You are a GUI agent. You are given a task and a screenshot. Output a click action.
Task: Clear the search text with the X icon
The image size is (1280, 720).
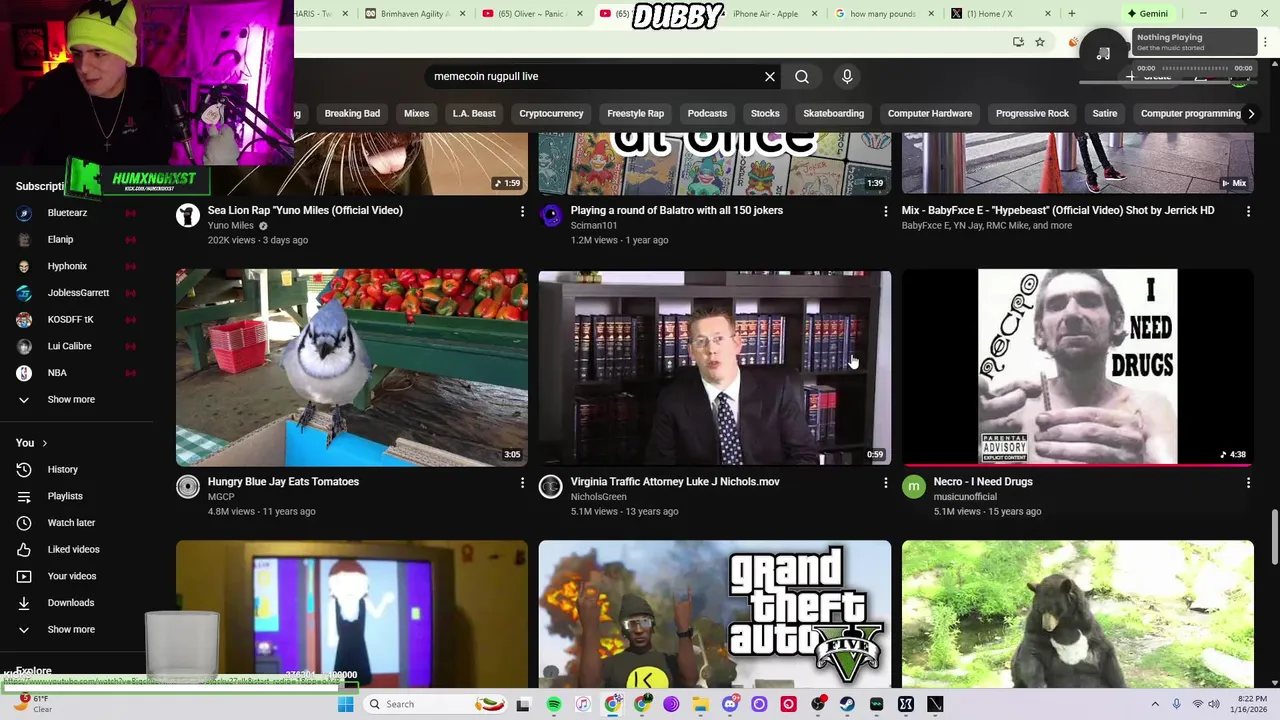(x=770, y=77)
